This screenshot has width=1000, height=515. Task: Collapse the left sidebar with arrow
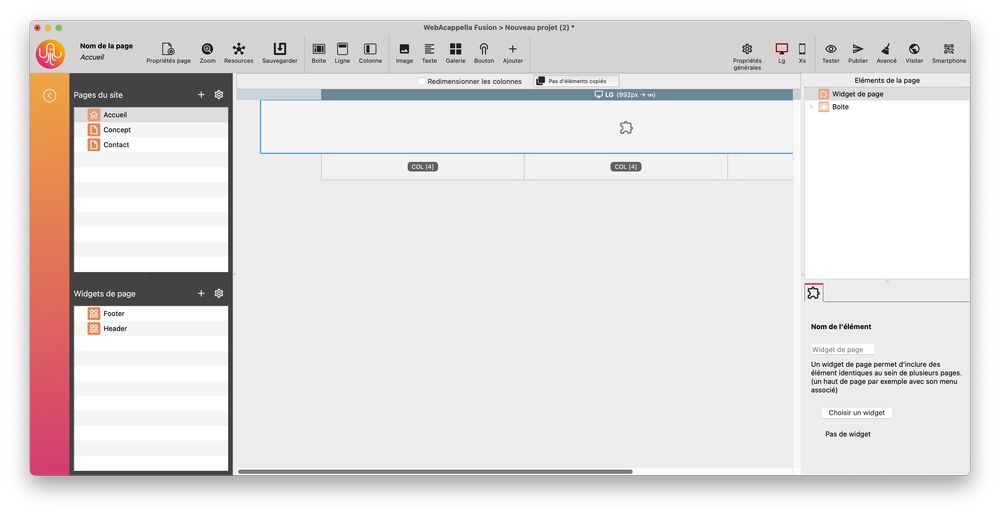click(x=49, y=95)
